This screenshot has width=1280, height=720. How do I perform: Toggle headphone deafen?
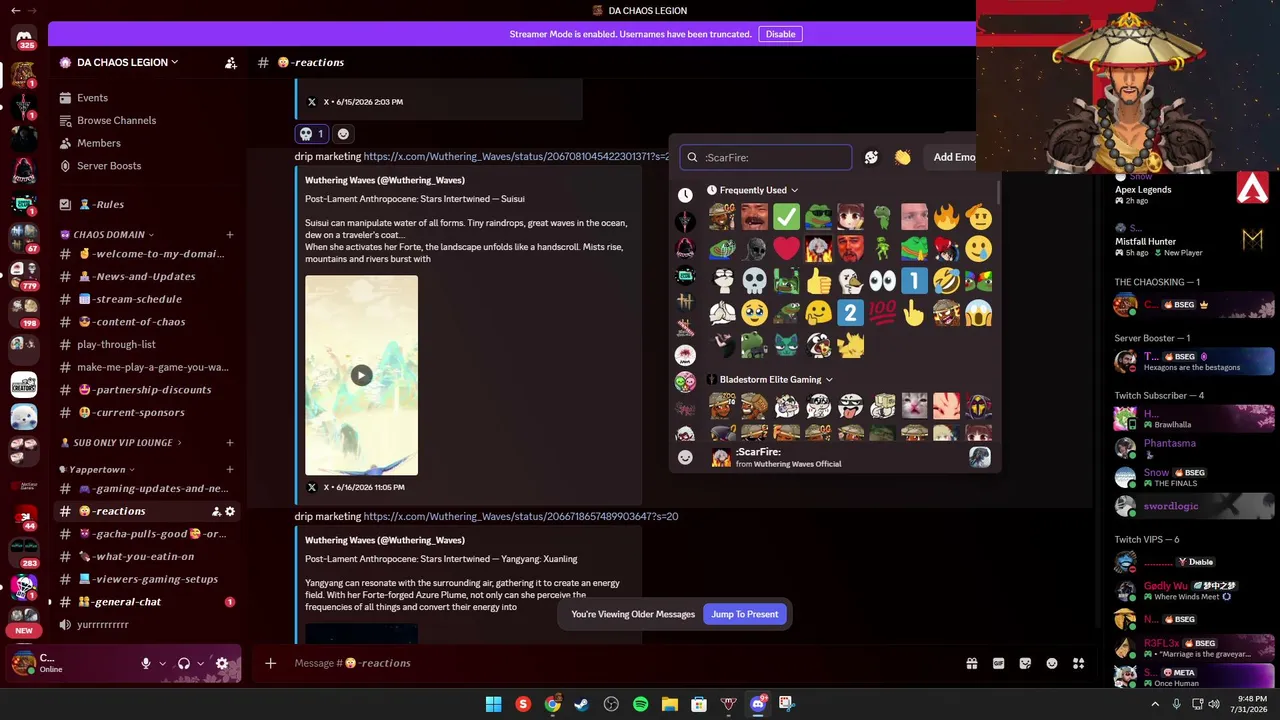pos(184,663)
